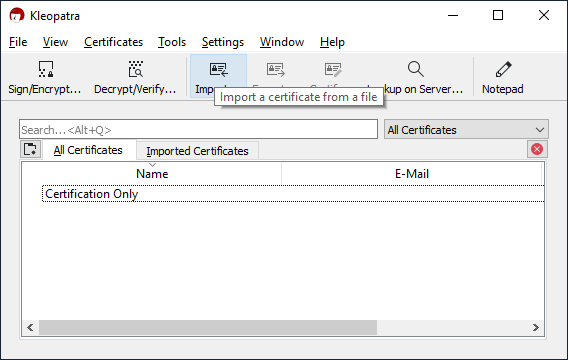Open the View menu
Screen dimensions: 568x360
(x=55, y=42)
